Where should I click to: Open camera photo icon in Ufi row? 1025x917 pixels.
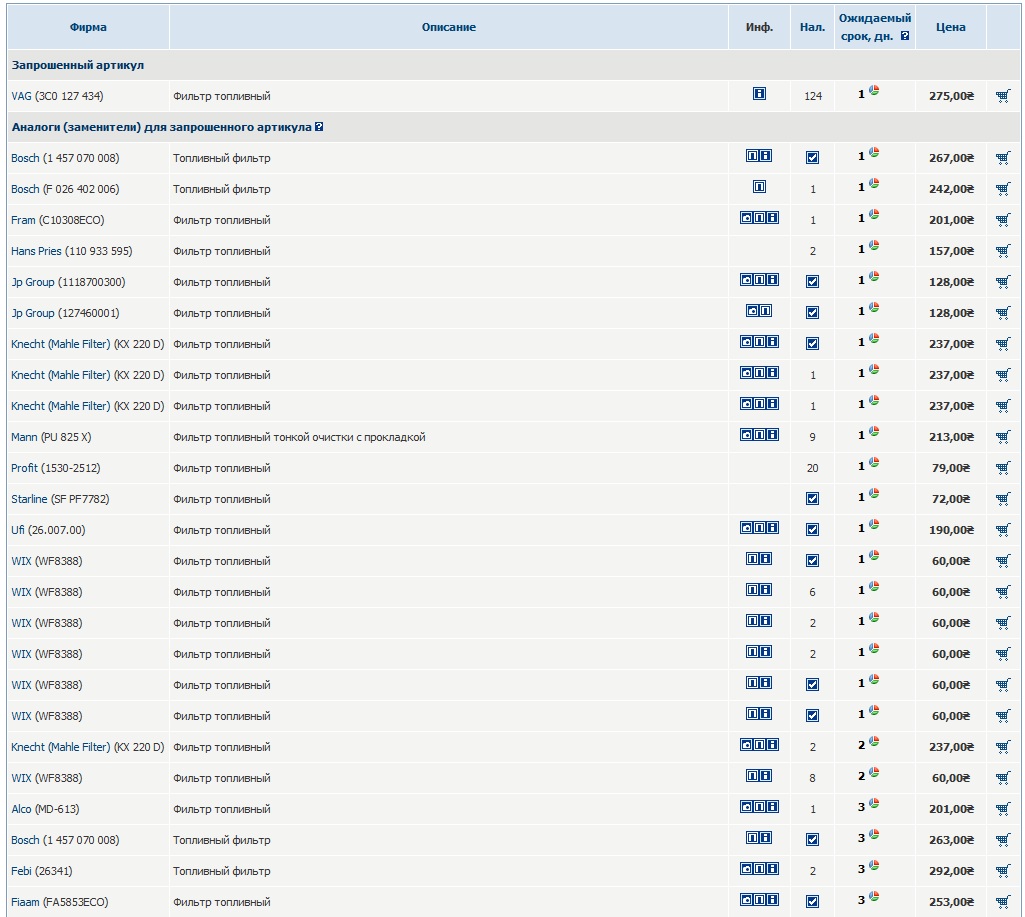(746, 527)
